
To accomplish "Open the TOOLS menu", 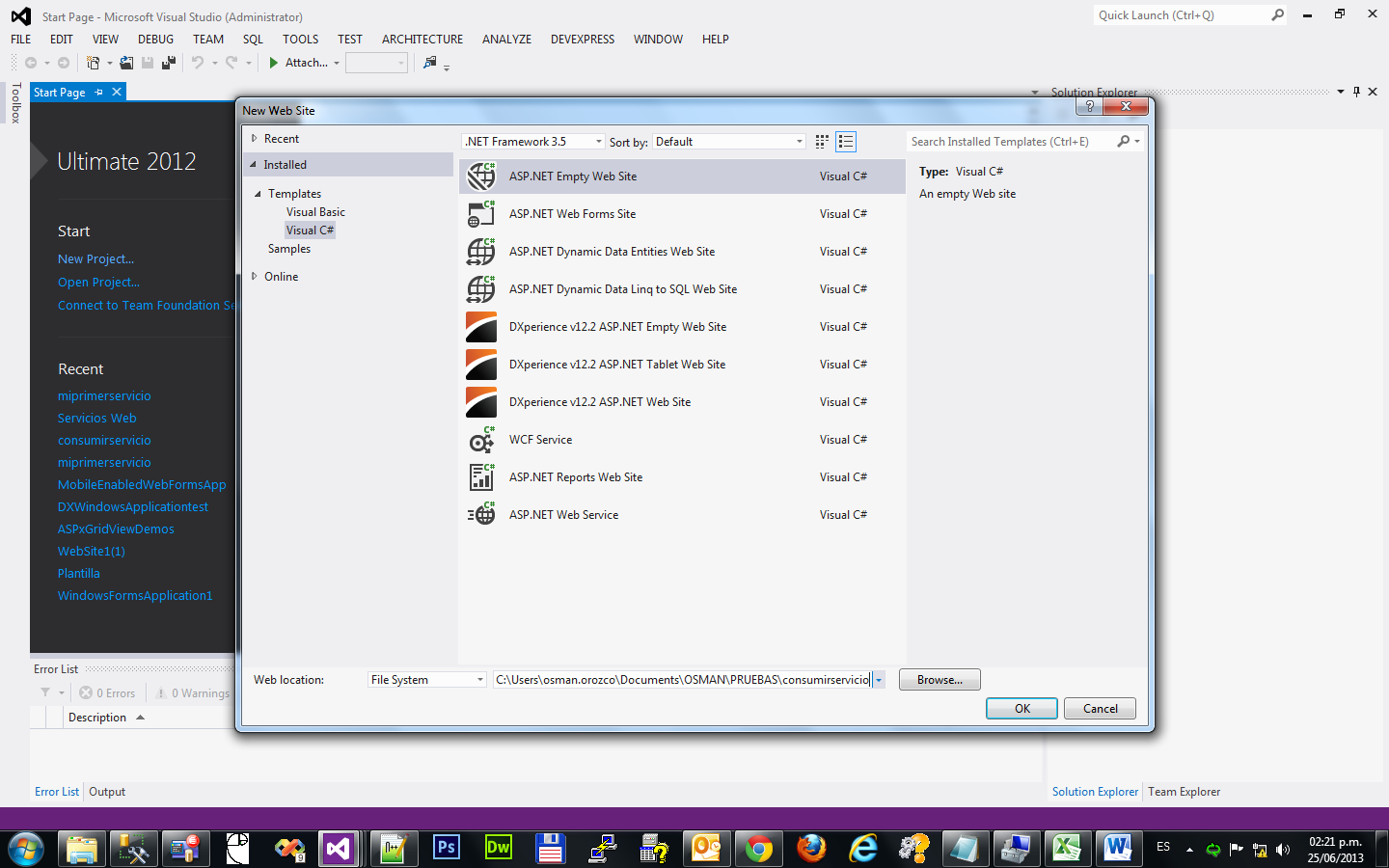I will pos(300,40).
